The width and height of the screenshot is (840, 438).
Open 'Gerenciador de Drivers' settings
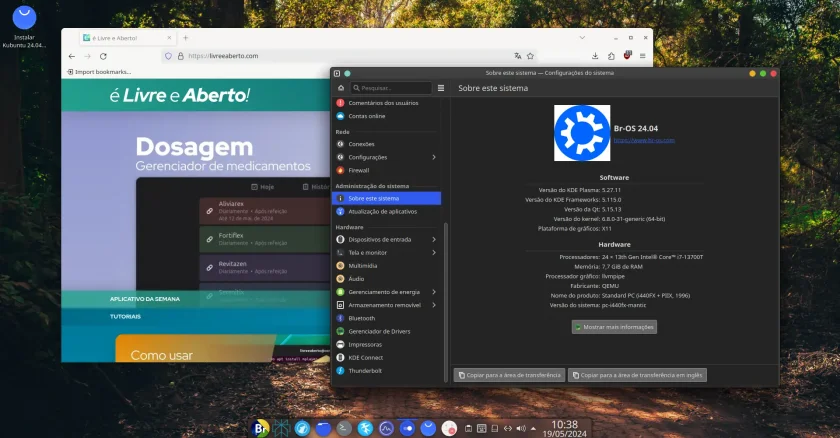(x=386, y=331)
